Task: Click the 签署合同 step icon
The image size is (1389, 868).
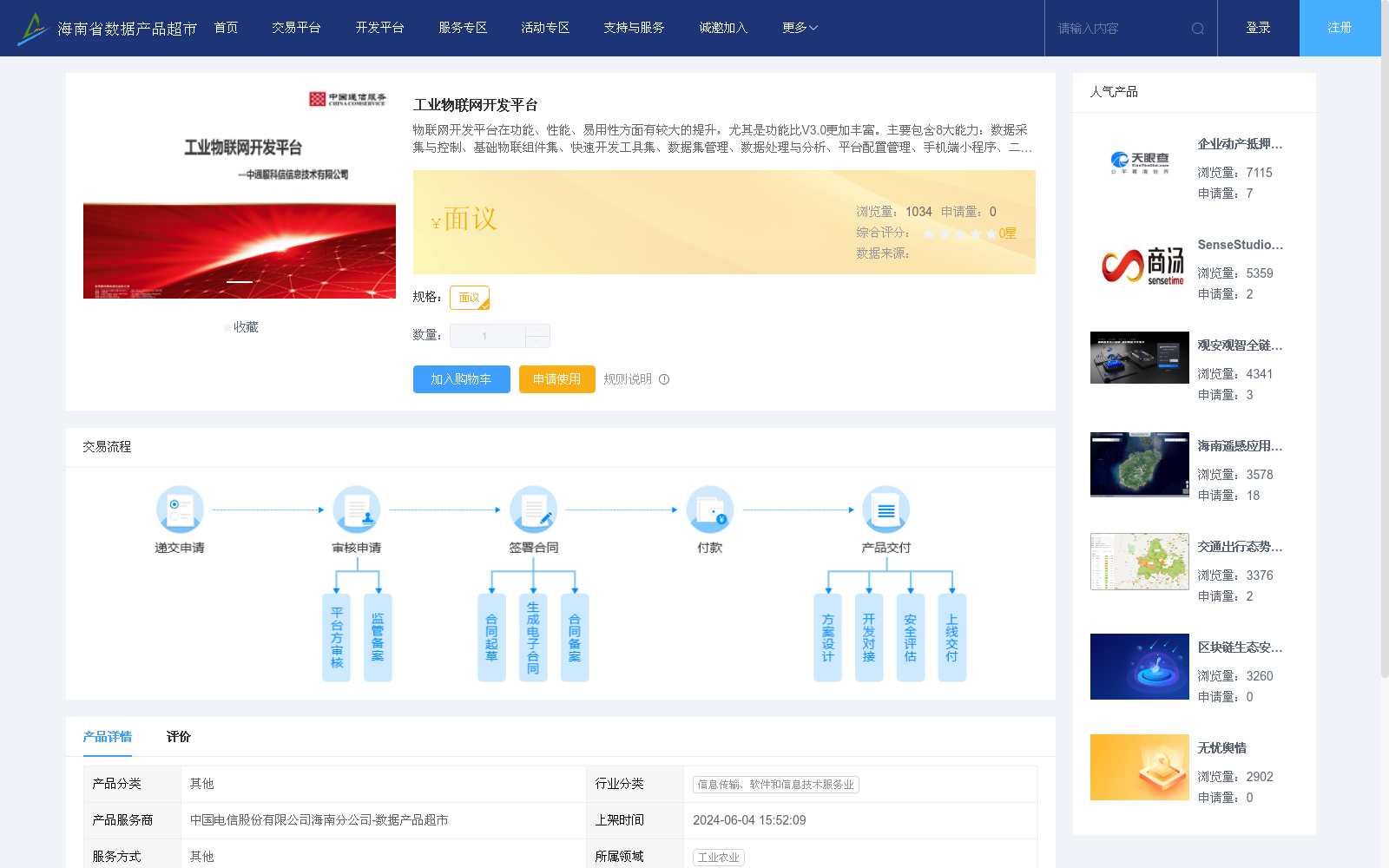Action: click(x=533, y=510)
